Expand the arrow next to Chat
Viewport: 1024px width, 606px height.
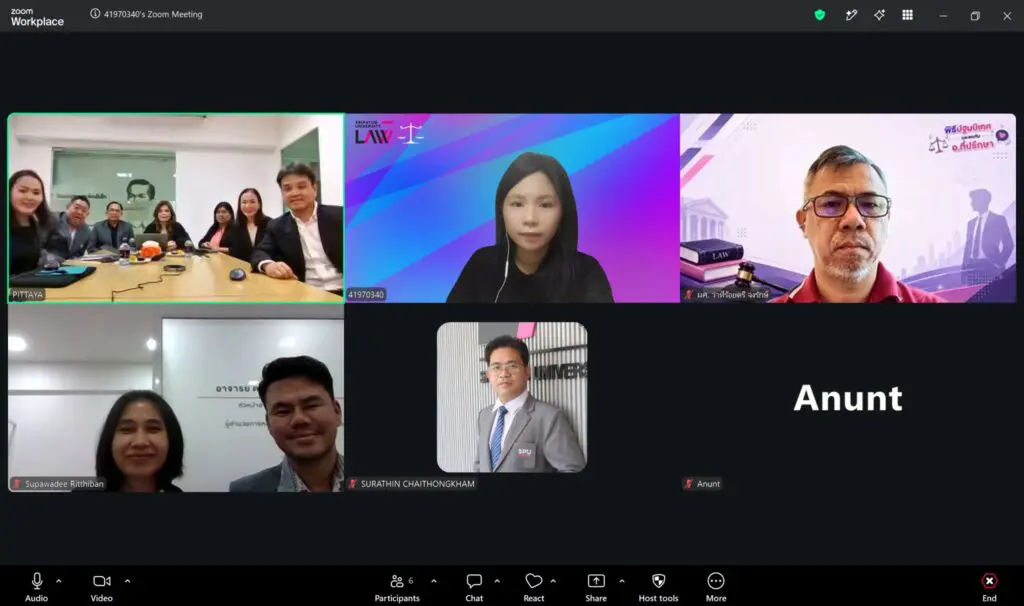coord(497,581)
